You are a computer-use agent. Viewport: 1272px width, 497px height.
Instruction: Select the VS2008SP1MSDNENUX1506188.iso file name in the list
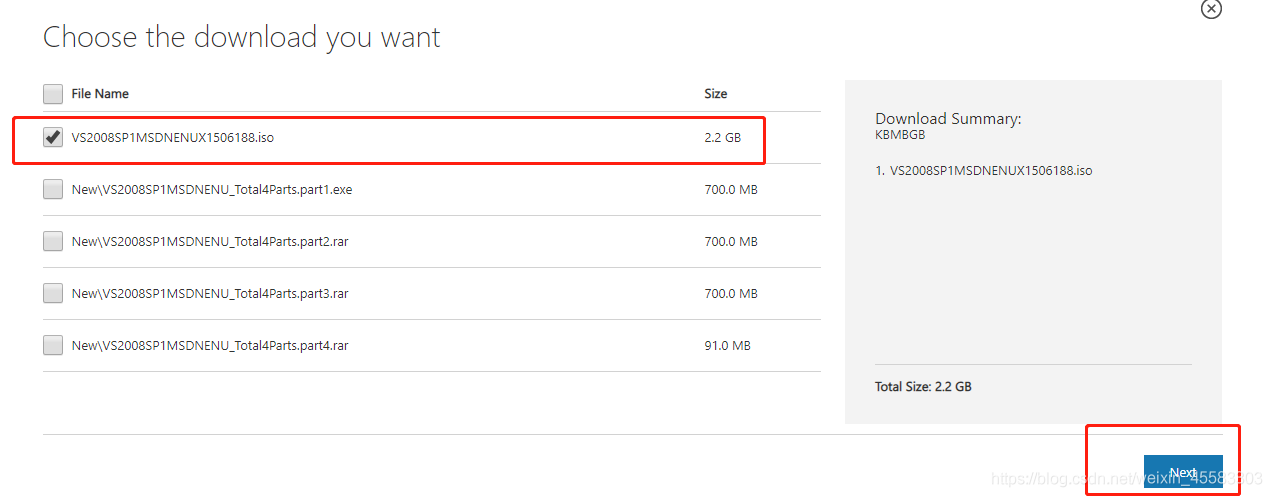point(173,138)
